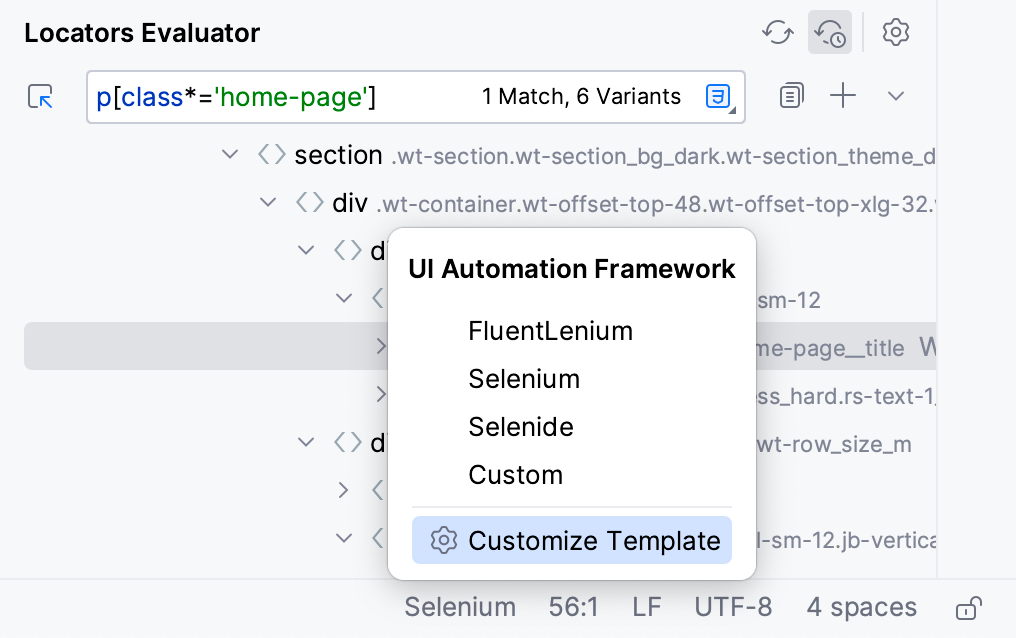The width and height of the screenshot is (1016, 638).
Task: Open the Locators Evaluator settings gear
Action: pos(896,32)
